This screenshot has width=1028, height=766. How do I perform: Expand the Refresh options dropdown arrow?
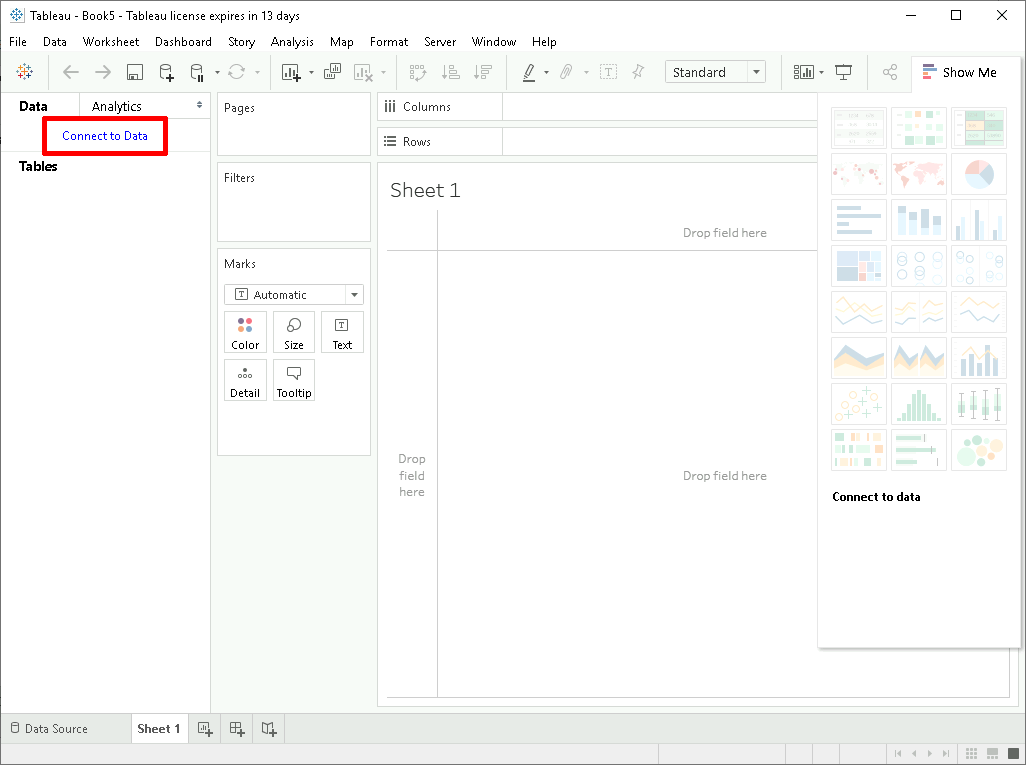click(x=257, y=73)
